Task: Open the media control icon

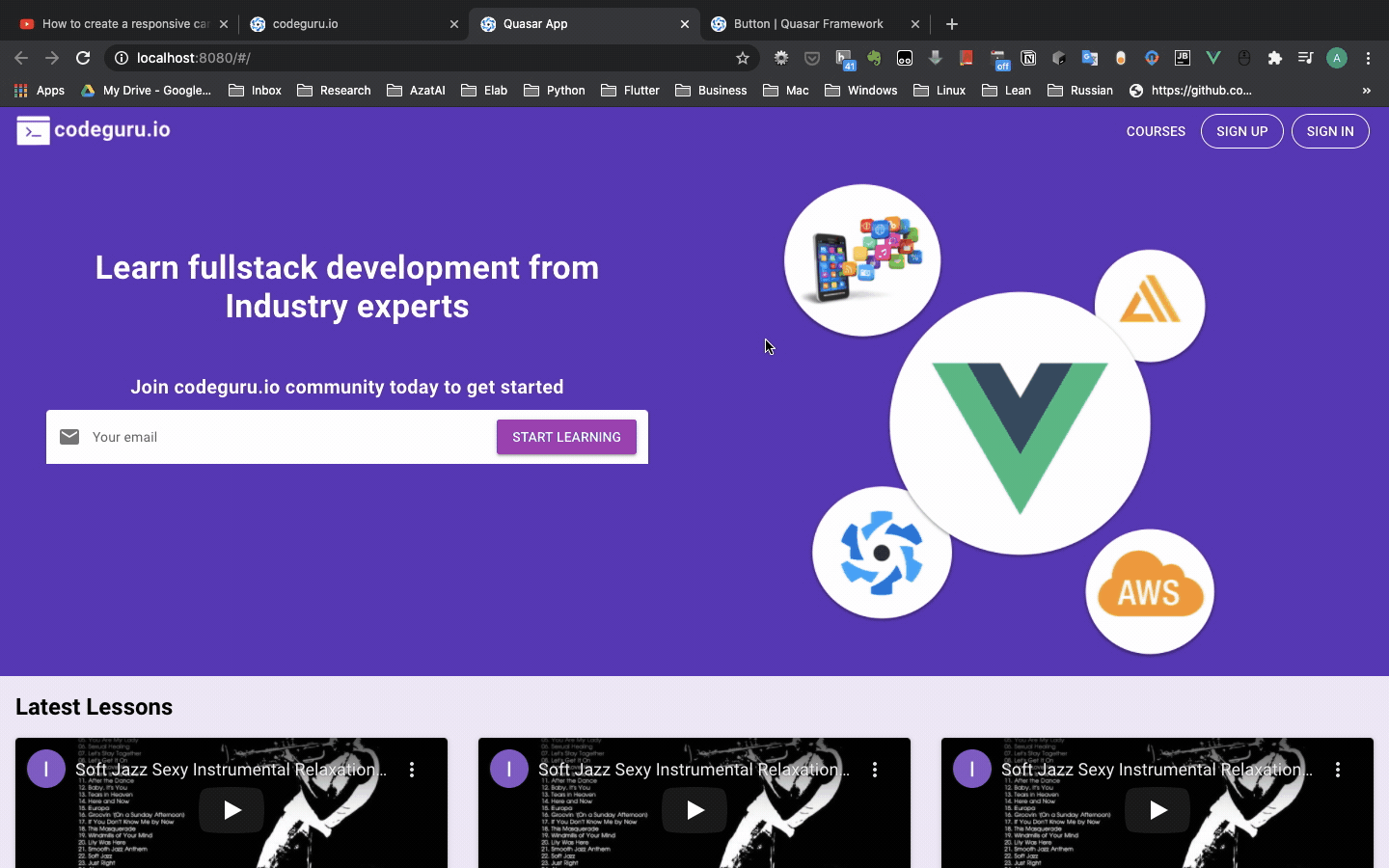Action: [x=1305, y=58]
